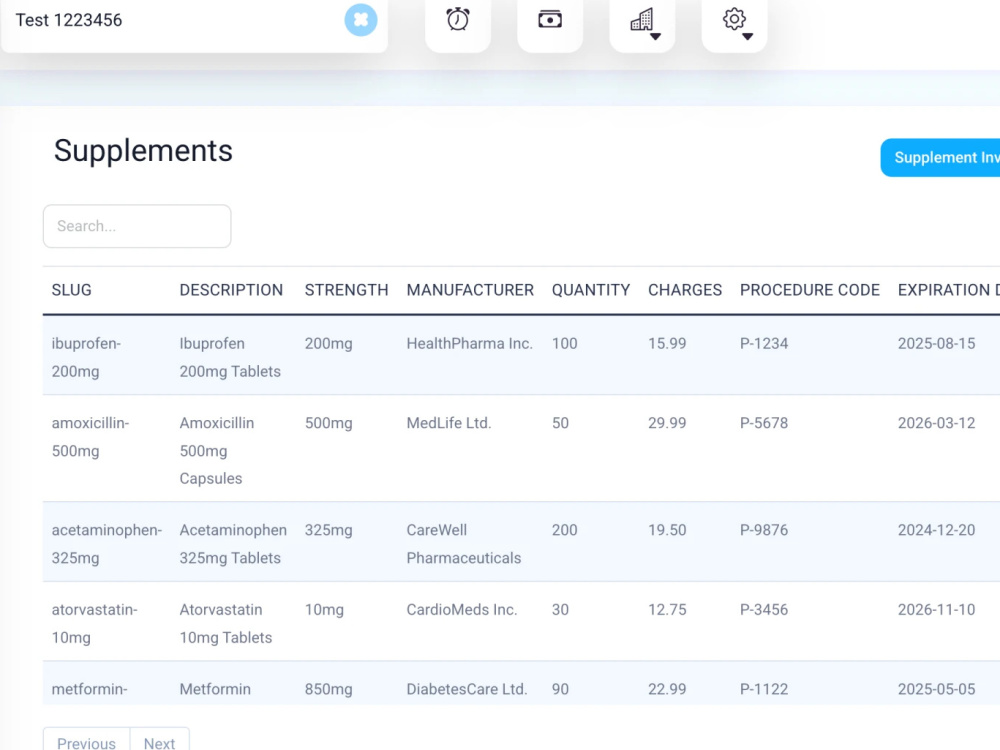Sort table by MANUFACTURER column header
Image resolution: width=1000 pixels, height=750 pixels.
(470, 290)
